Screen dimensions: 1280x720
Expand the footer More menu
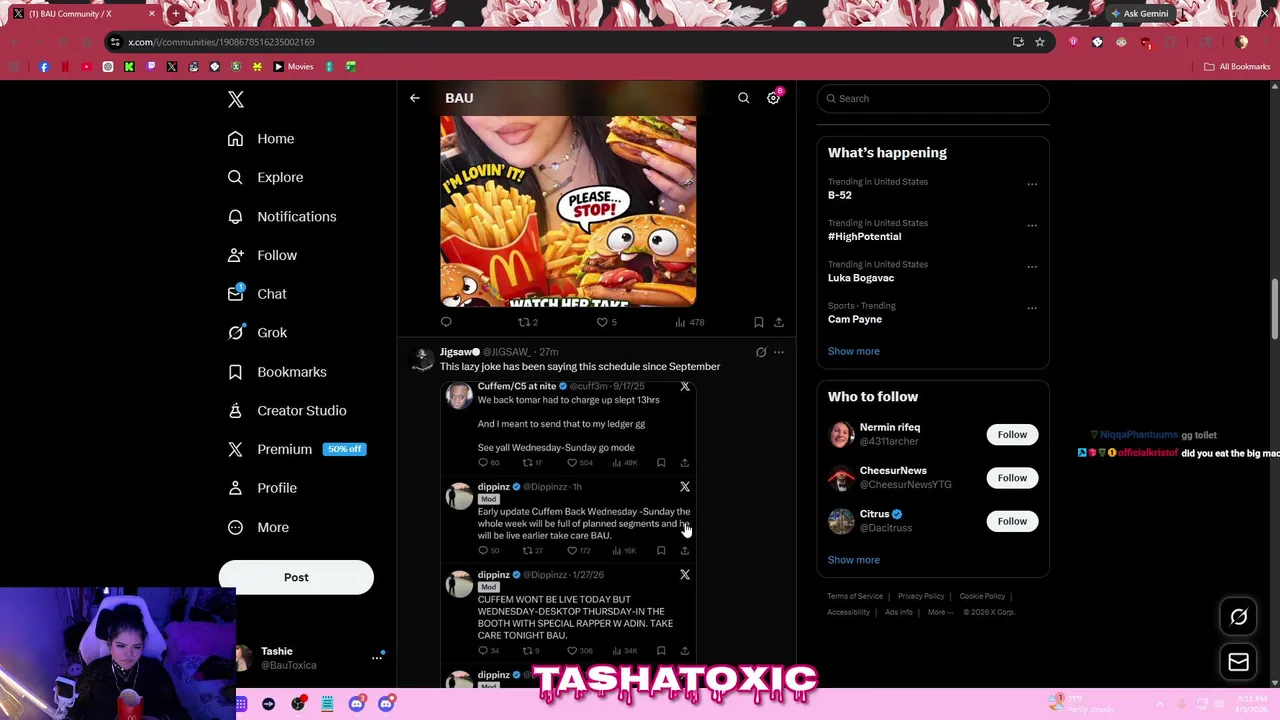click(940, 612)
